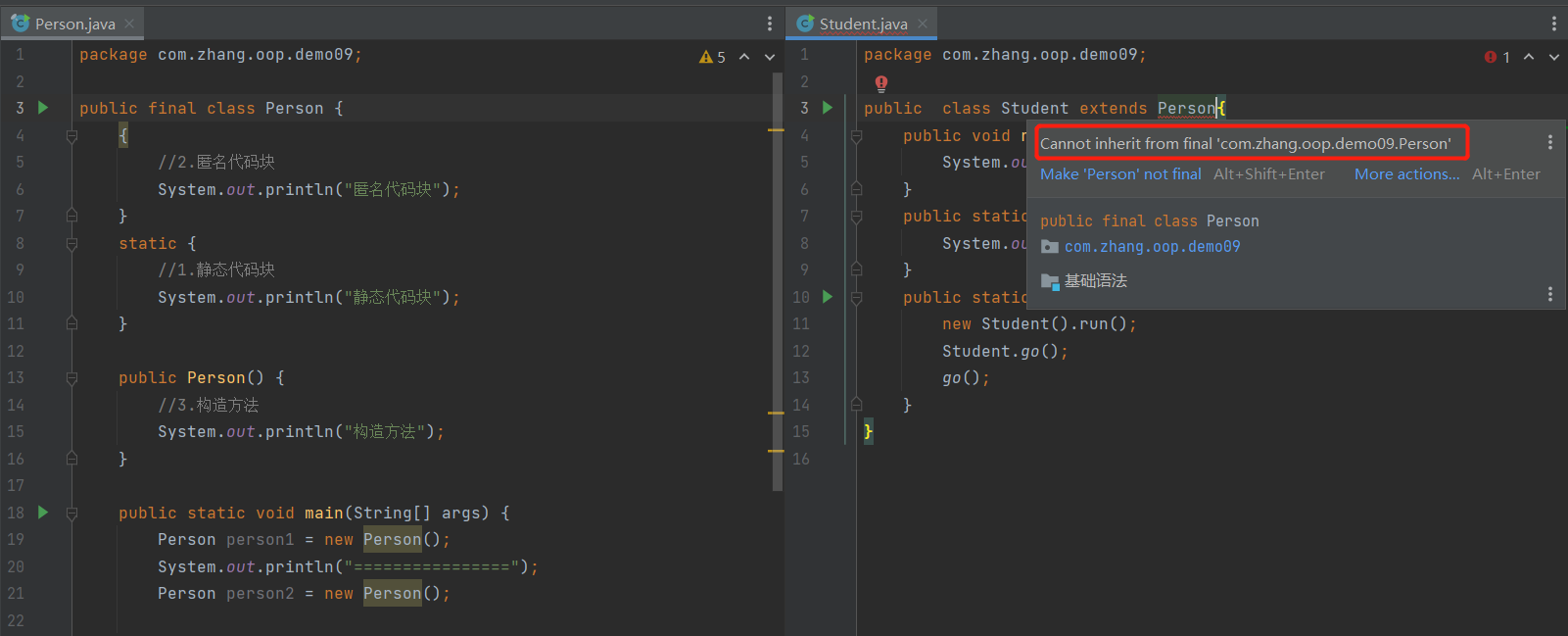Collapse static method fold at line 7 Student
Image resolution: width=1568 pixels, height=636 pixels.
pyautogui.click(x=856, y=216)
